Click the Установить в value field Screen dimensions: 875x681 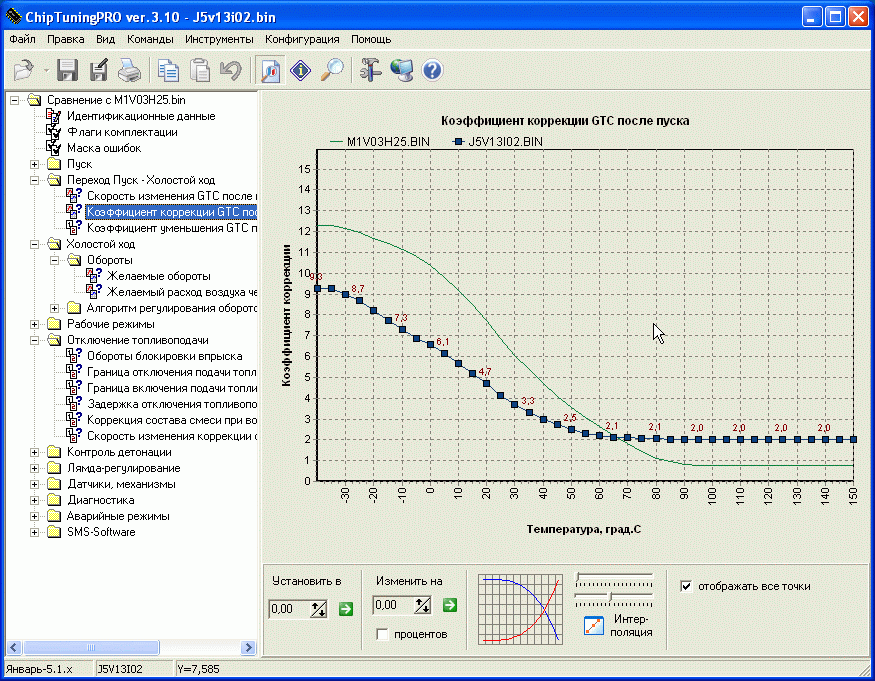click(x=289, y=609)
